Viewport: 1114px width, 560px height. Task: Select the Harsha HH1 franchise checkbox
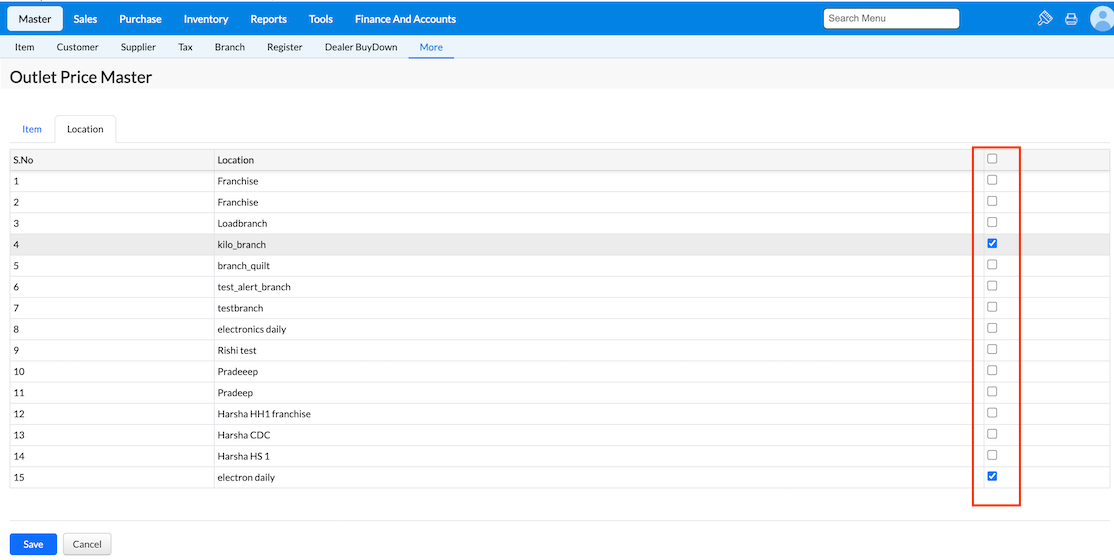(993, 412)
